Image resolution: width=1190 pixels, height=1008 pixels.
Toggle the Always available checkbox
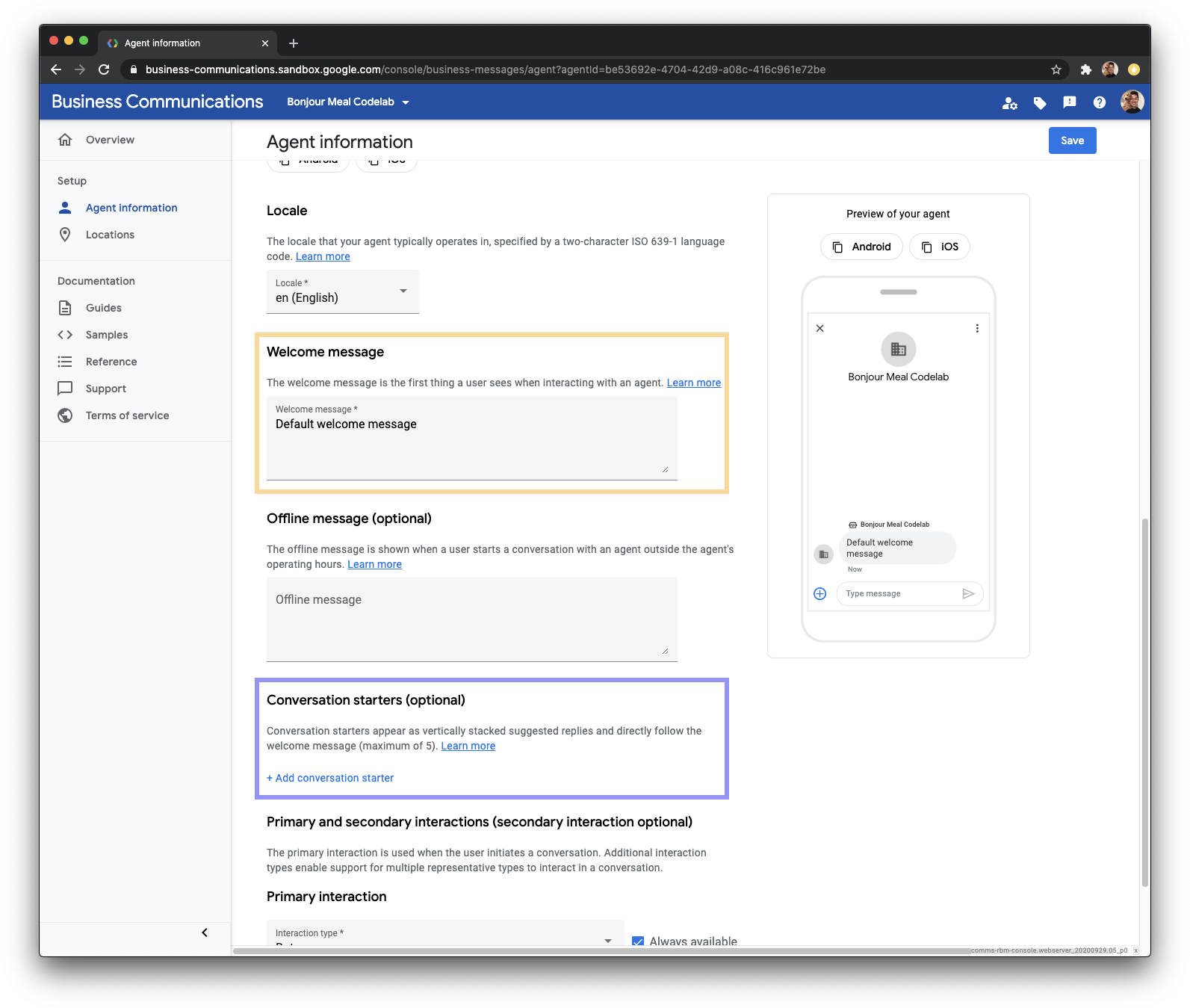pos(638,941)
